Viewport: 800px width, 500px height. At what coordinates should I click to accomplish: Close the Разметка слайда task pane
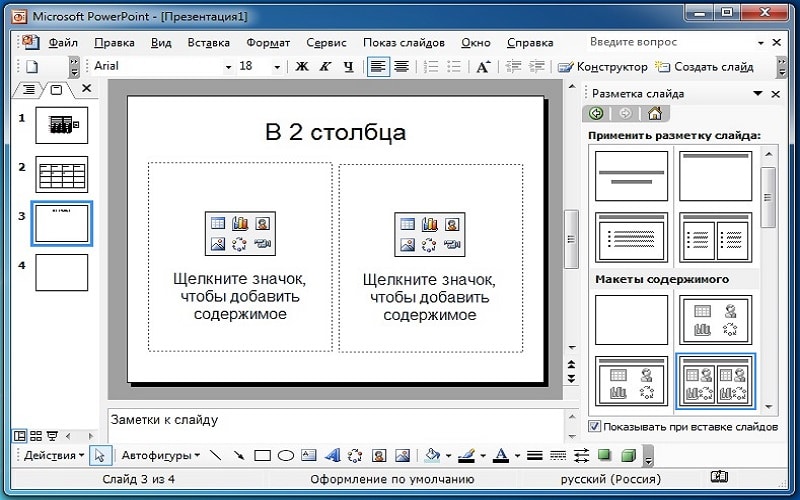coord(776,94)
